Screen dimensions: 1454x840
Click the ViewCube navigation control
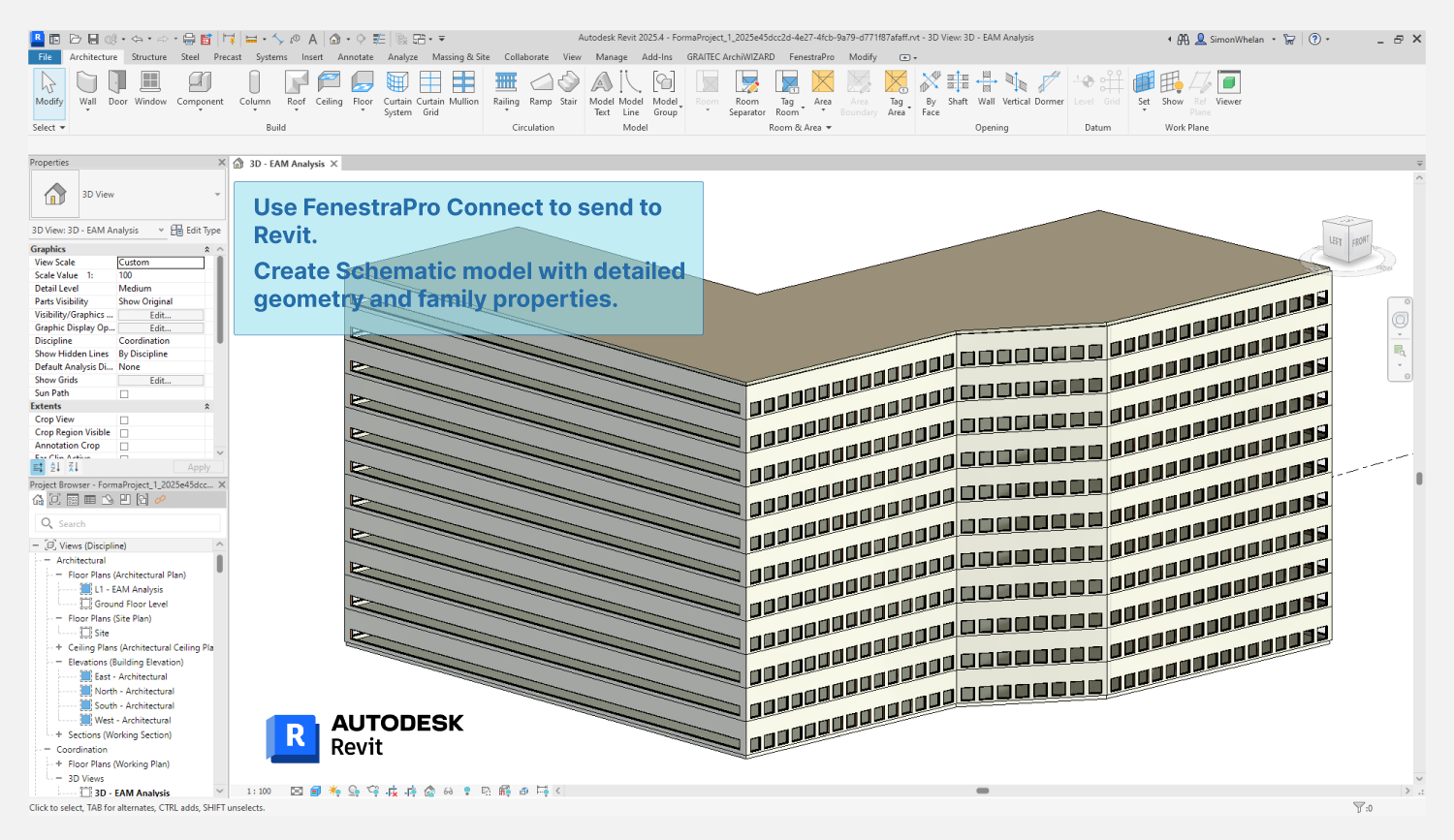pos(1347,240)
